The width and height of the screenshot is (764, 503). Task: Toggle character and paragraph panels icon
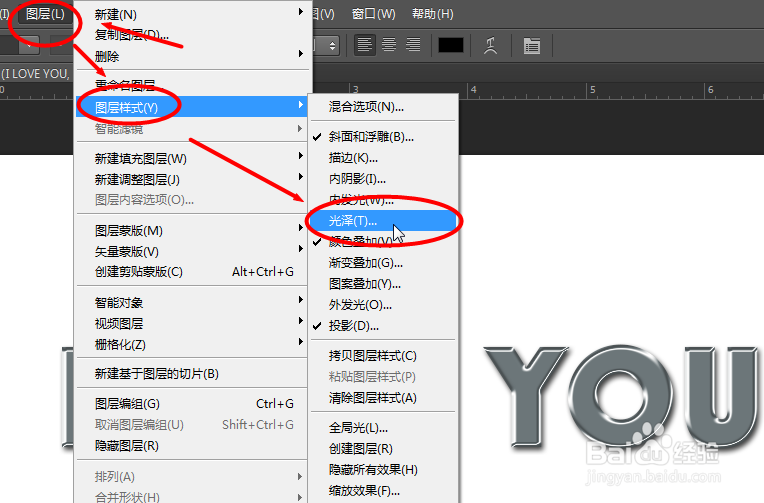[x=532, y=46]
